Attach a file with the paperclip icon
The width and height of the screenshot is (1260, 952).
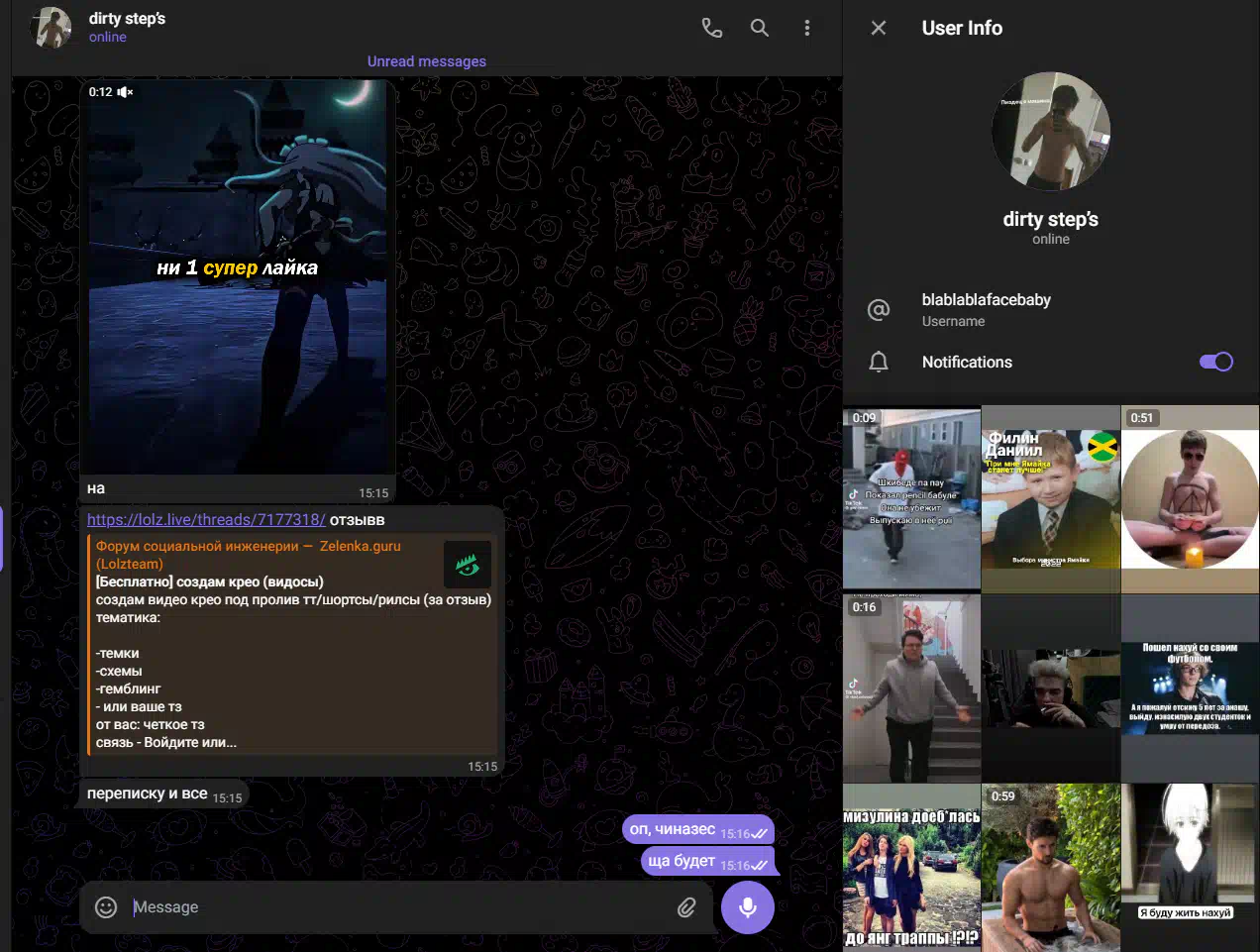coord(686,907)
